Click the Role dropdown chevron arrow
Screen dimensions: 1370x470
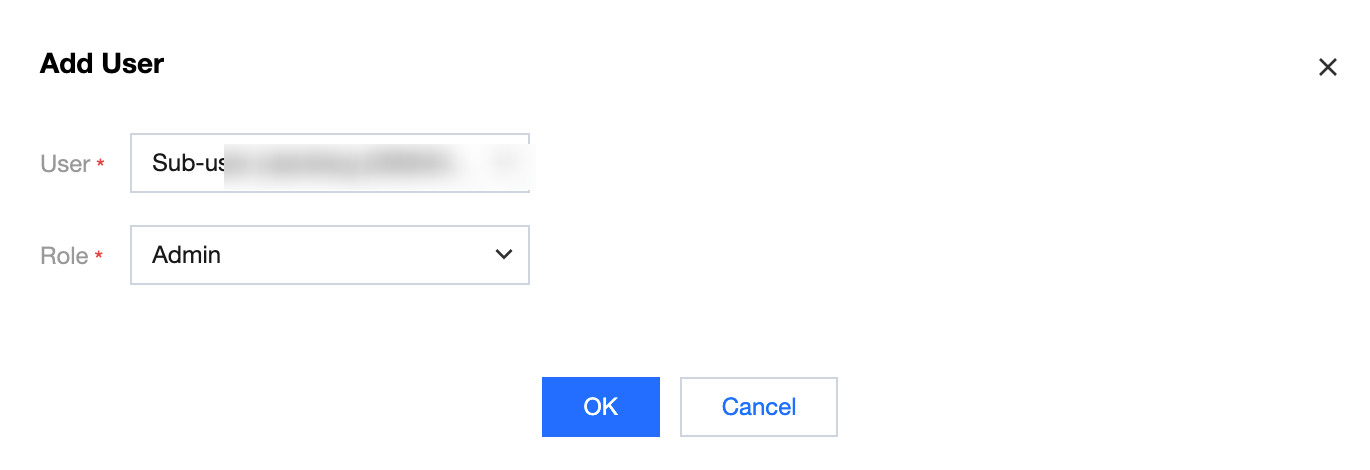pos(504,255)
